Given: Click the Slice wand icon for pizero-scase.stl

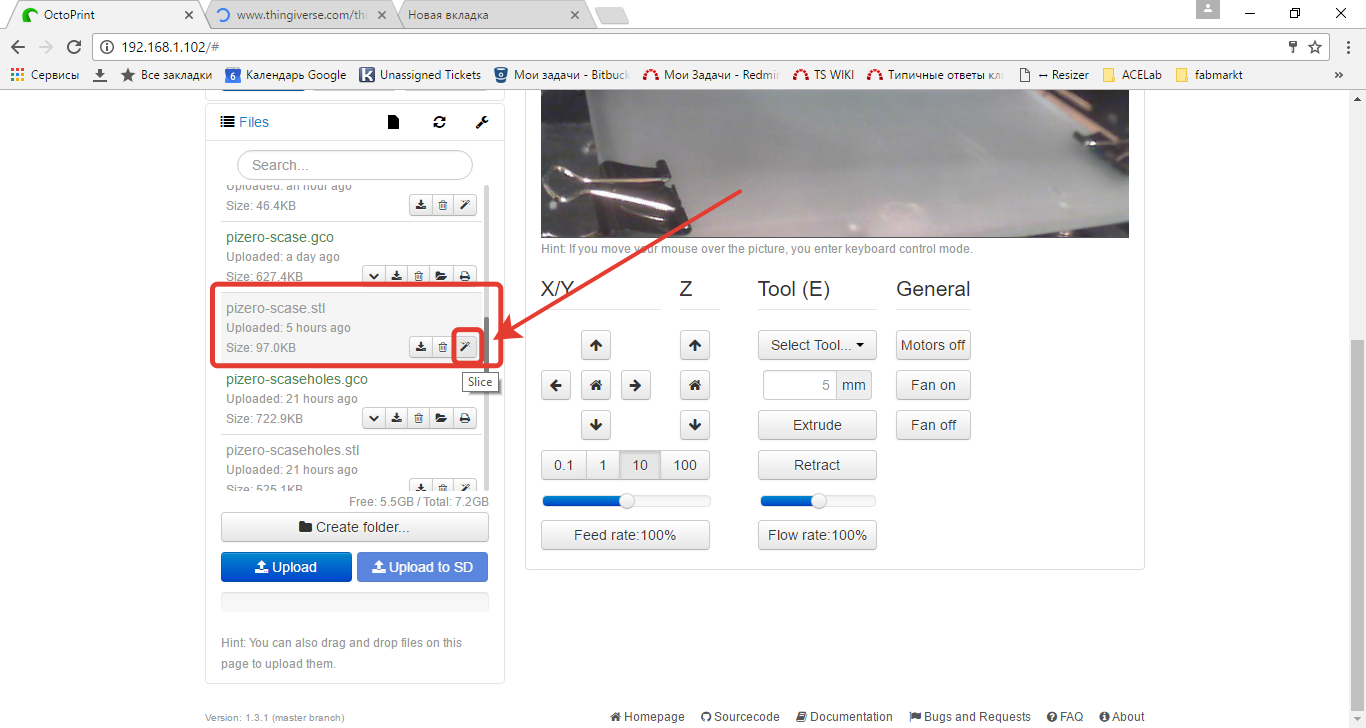Looking at the screenshot, I should pyautogui.click(x=465, y=347).
